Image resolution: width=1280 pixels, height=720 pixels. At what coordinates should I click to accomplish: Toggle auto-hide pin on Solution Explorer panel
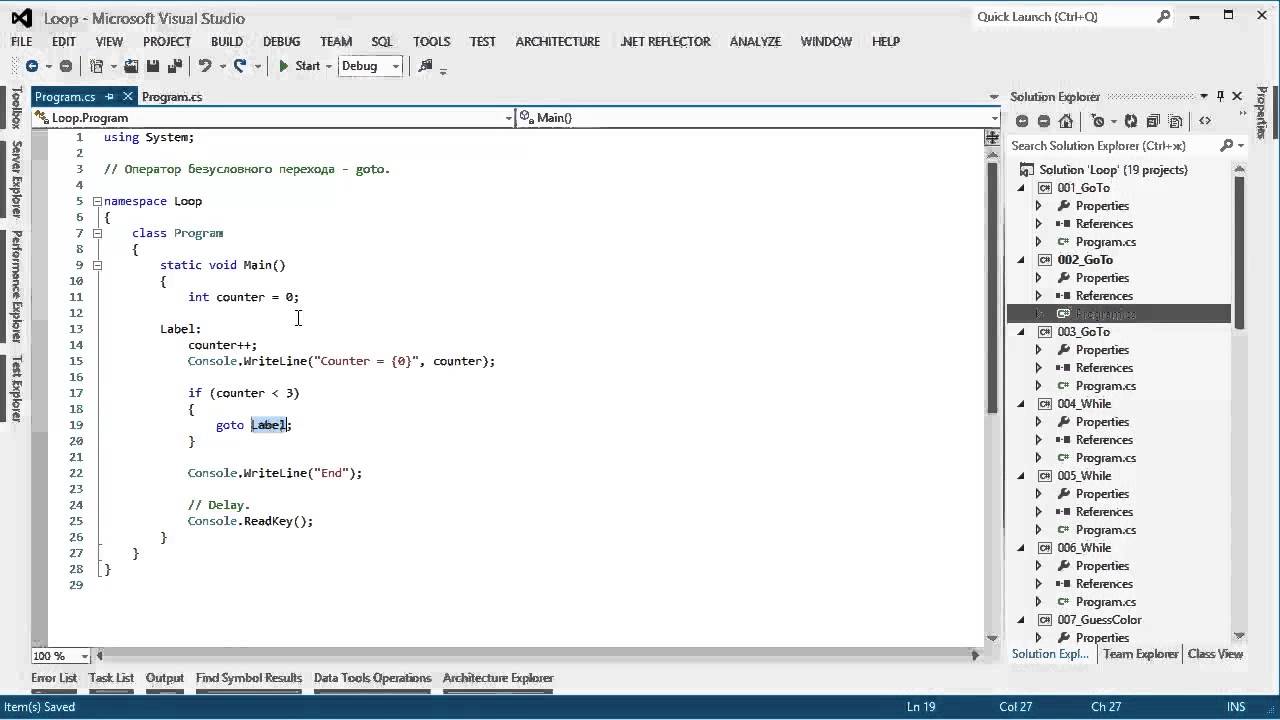pos(1219,96)
